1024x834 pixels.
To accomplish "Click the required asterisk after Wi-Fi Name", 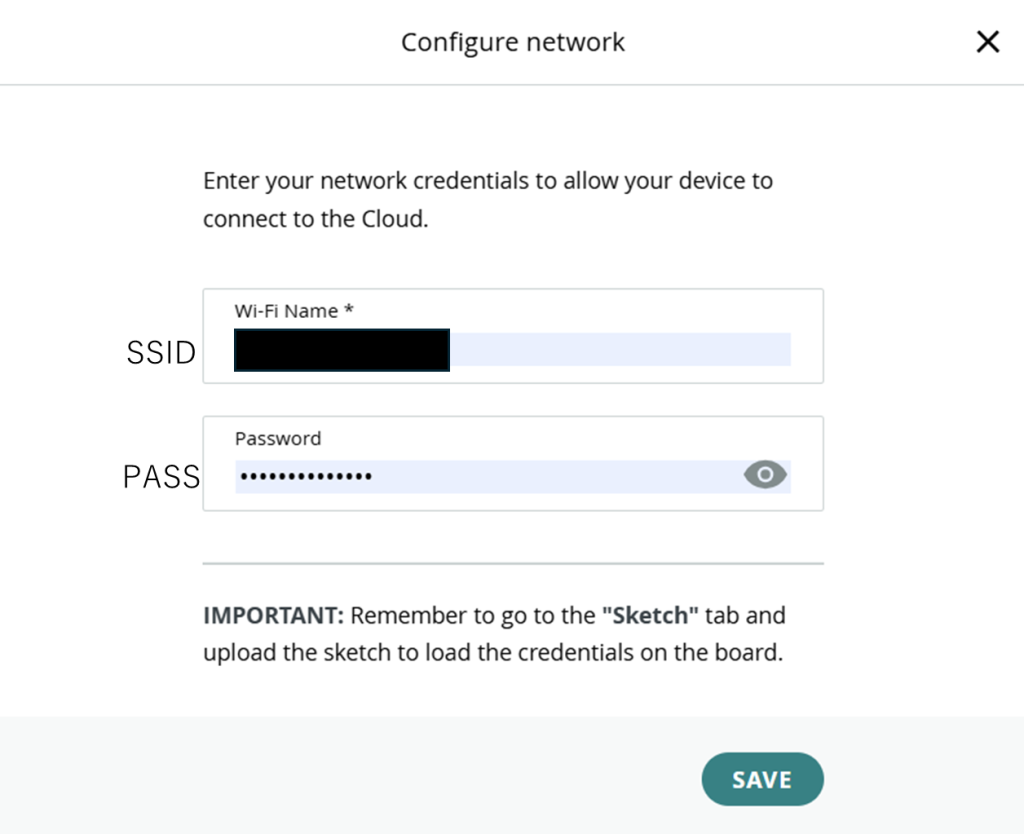I will coord(349,311).
